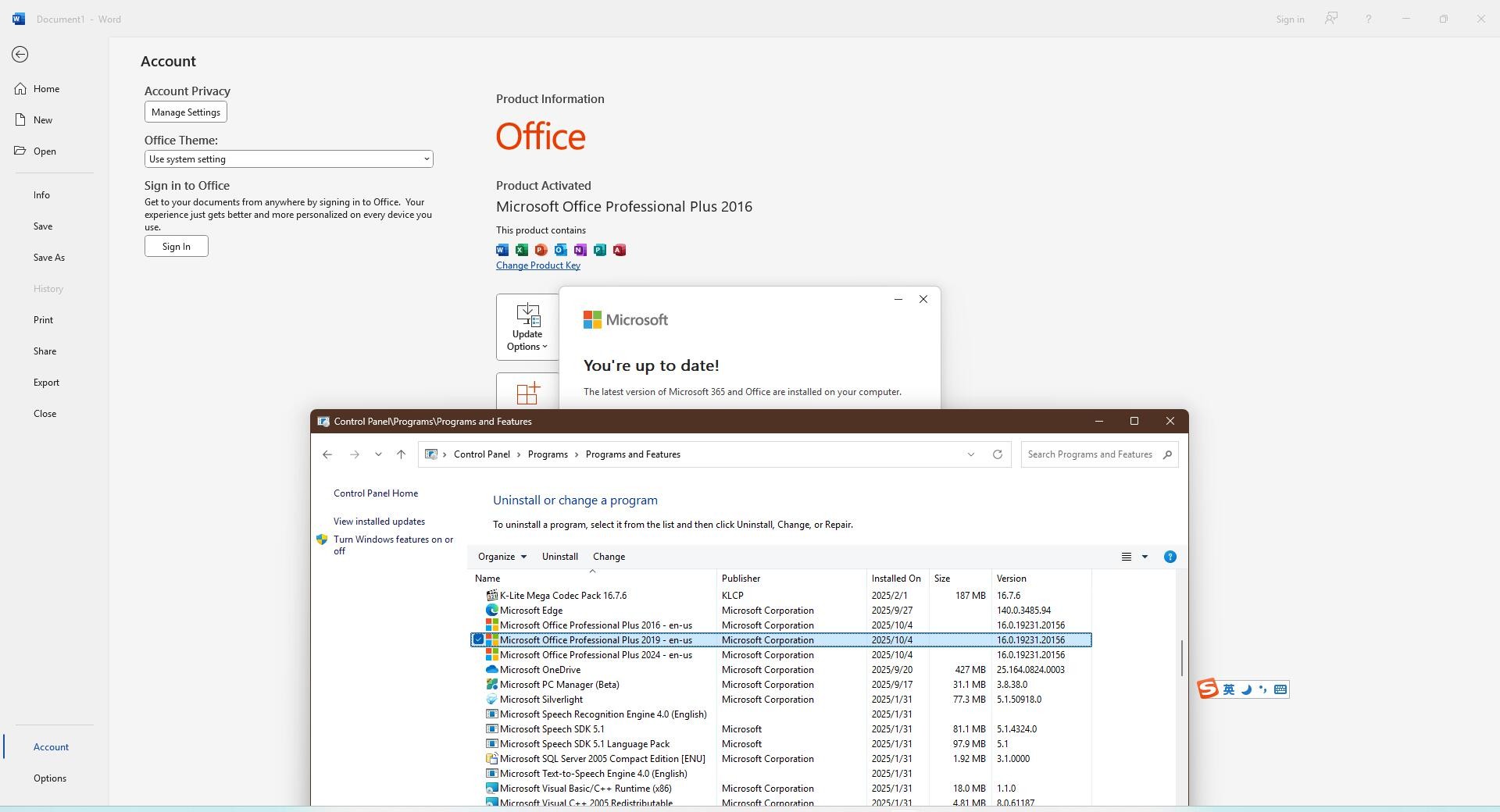Click the Manage Settings button
This screenshot has height=812, width=1500.
[185, 112]
